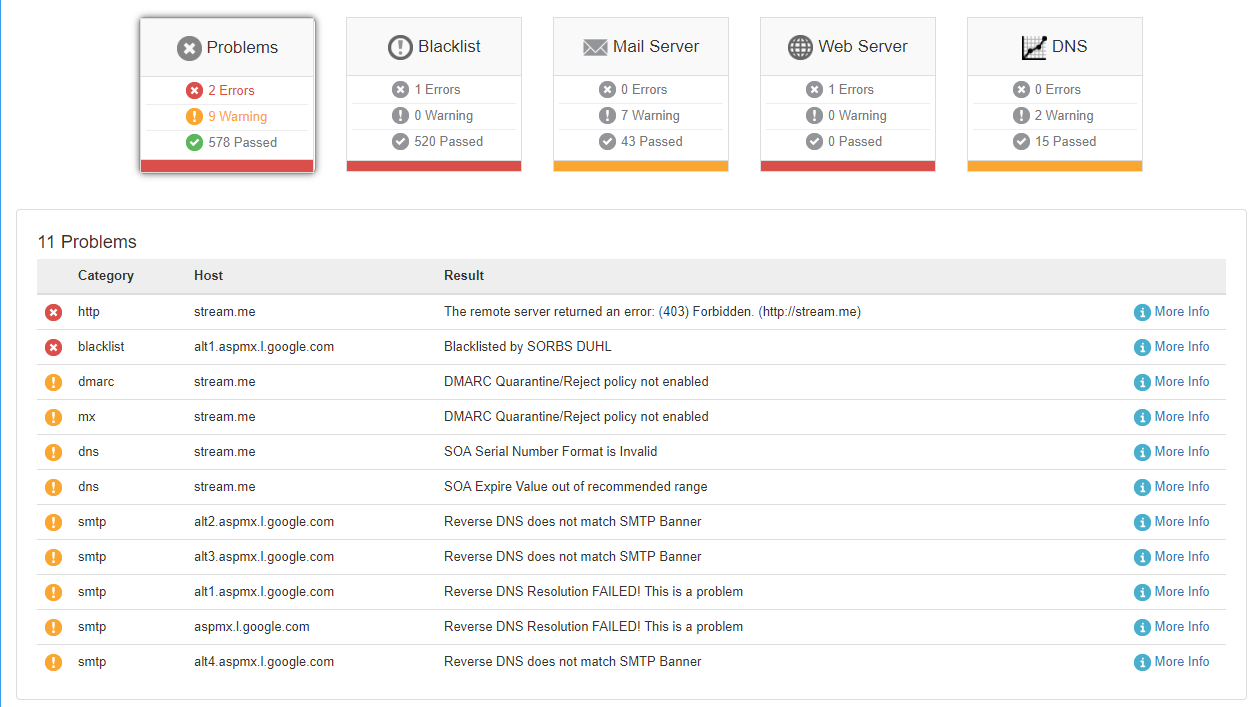Click the red error icon beside 2 Errors
Viewport: 1254px width, 707px height.
pos(194,91)
